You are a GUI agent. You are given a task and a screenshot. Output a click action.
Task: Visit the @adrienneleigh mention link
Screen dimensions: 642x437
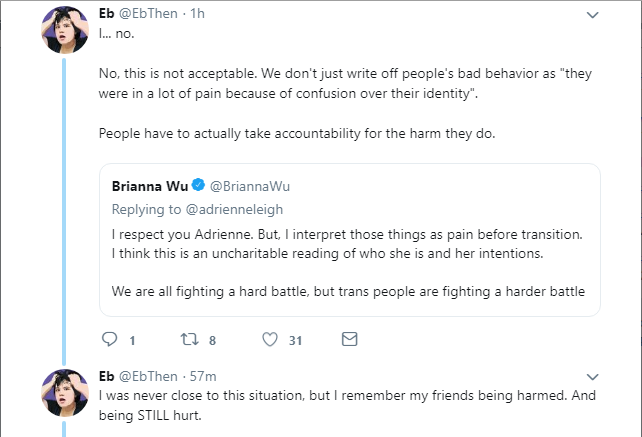click(234, 209)
